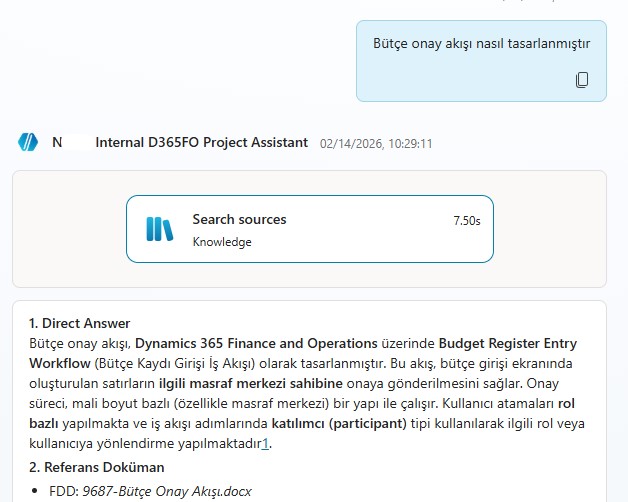This screenshot has height=502, width=628.
Task: Click the 7.50s duration in the sources card
Action: [466, 220]
